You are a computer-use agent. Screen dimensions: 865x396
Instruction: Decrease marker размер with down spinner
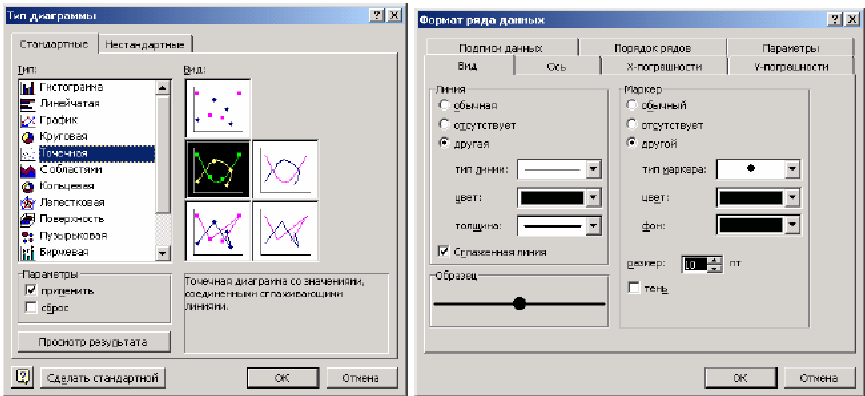point(714,269)
